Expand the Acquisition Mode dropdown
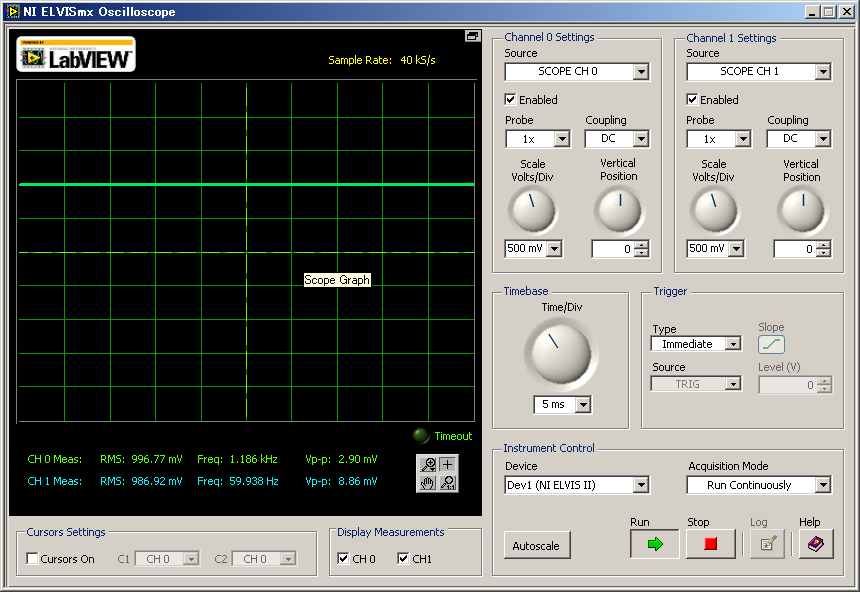Image resolution: width=860 pixels, height=592 pixels. [x=758, y=485]
